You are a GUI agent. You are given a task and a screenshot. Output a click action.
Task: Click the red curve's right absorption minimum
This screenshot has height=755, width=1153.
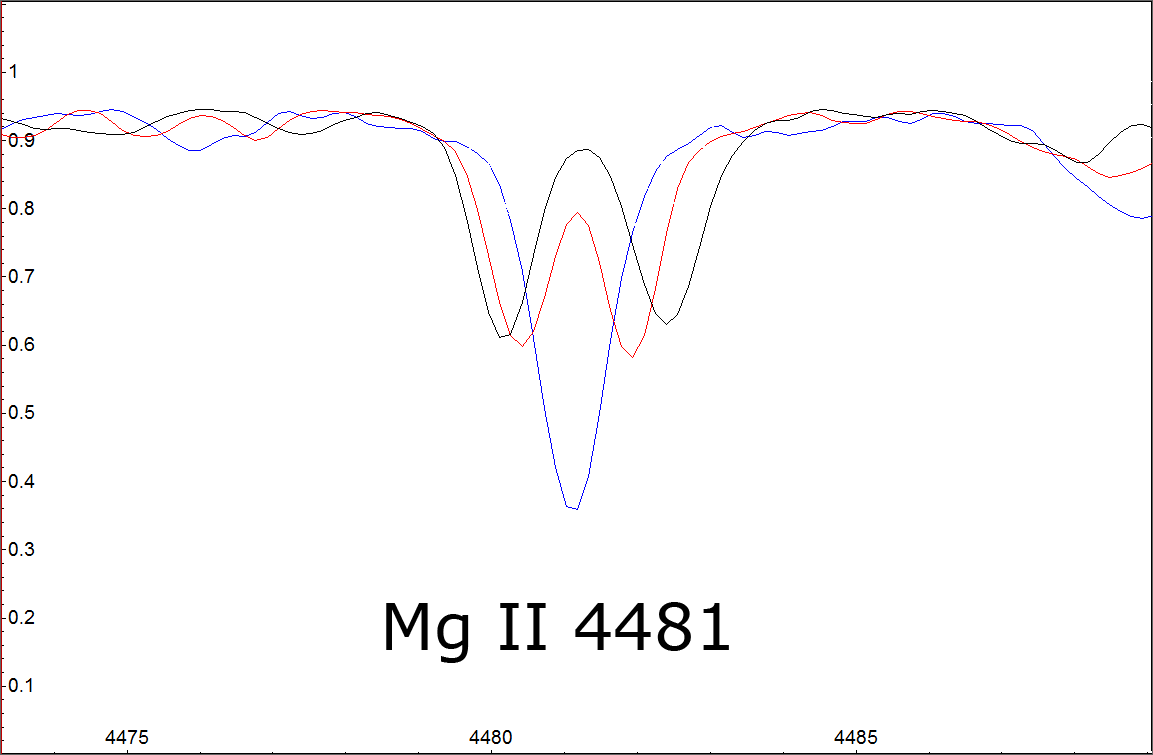click(633, 356)
